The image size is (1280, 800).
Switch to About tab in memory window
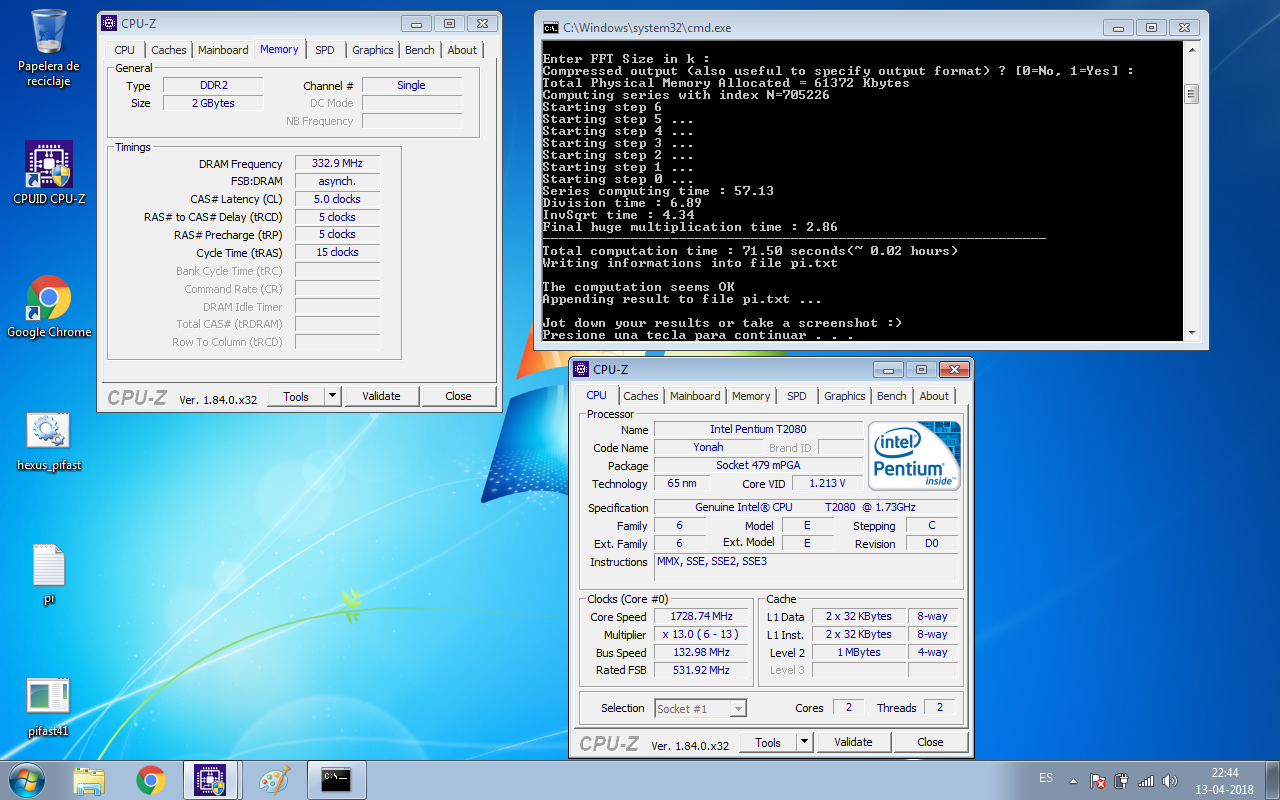coord(462,50)
